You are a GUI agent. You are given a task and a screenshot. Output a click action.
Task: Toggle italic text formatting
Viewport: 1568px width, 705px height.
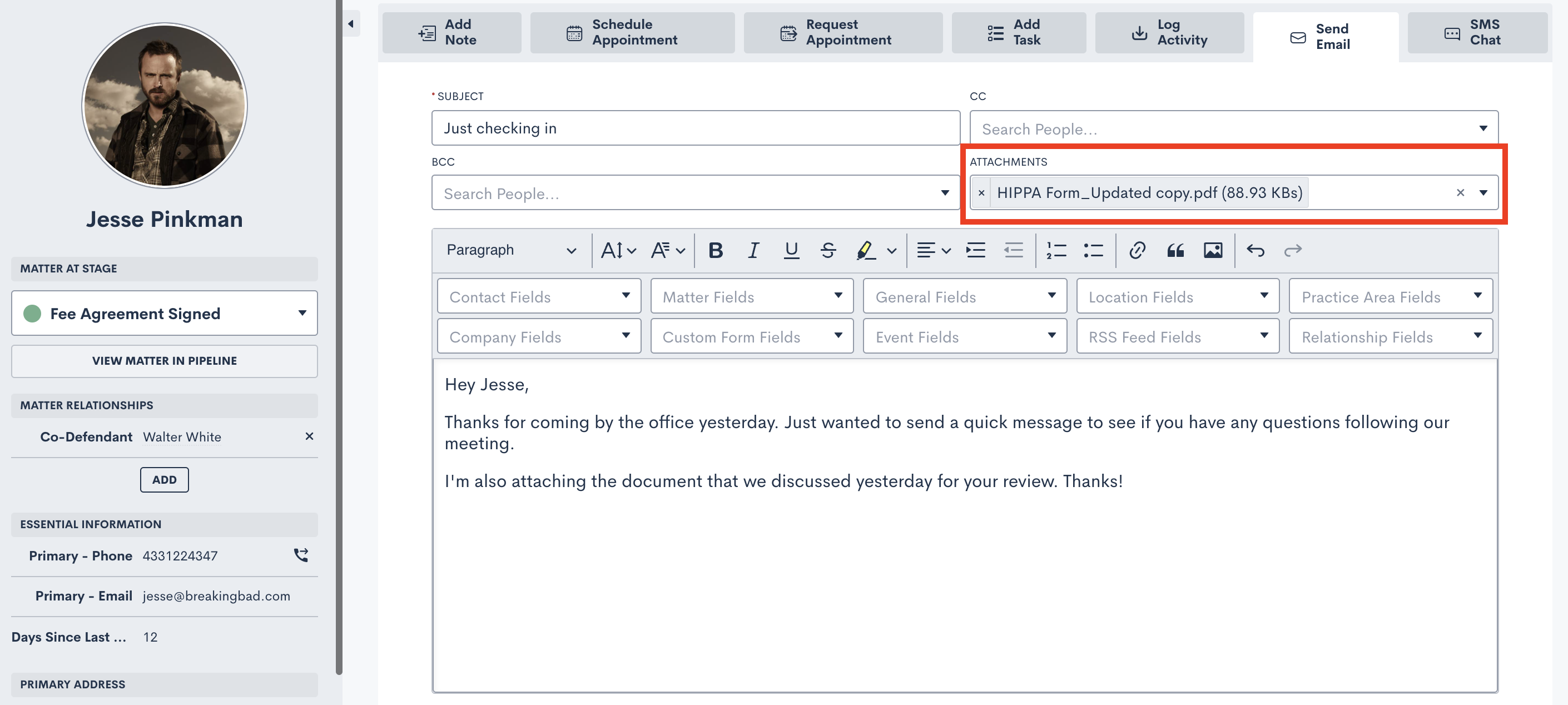click(753, 250)
